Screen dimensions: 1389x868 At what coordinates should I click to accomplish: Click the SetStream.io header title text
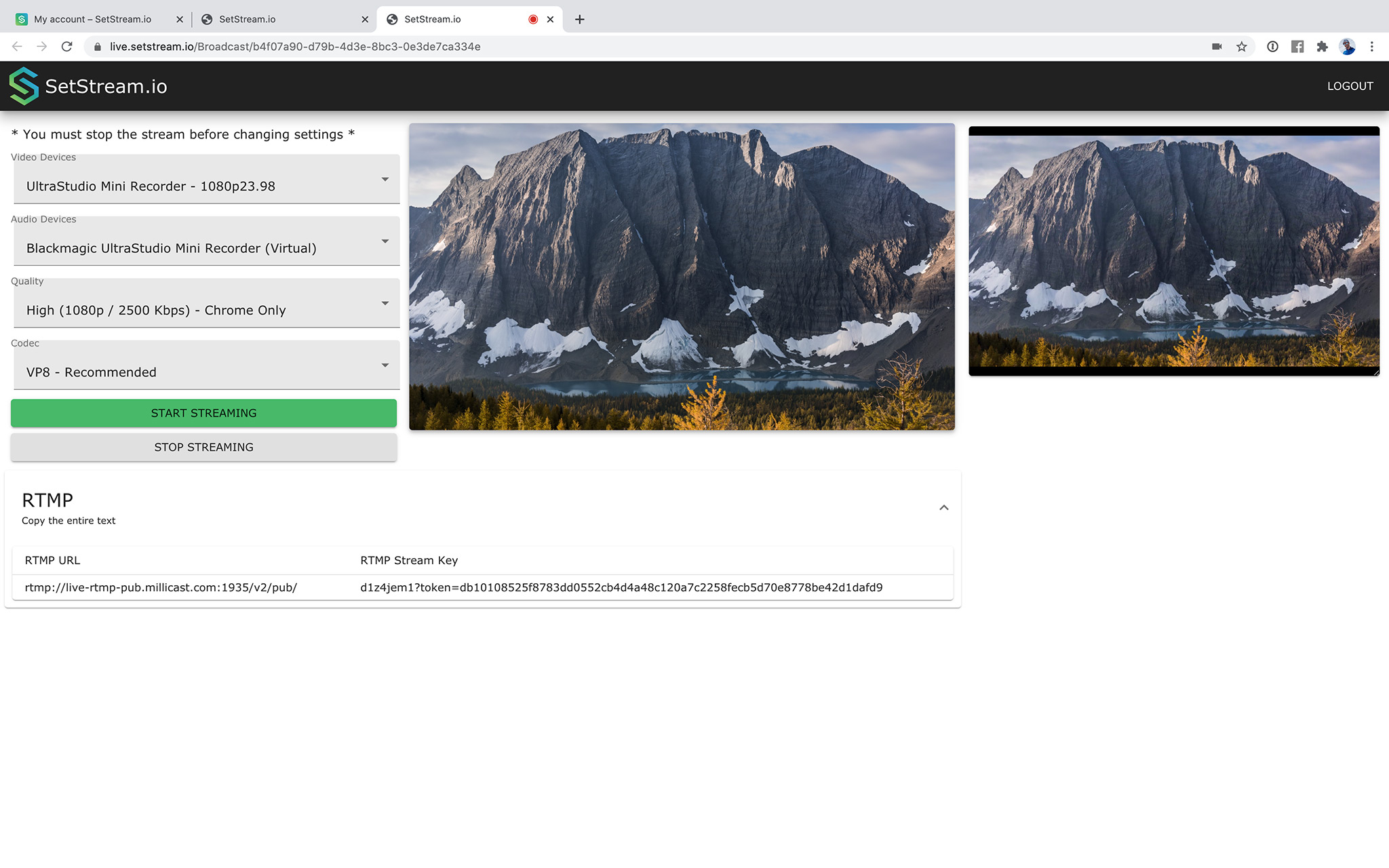click(x=106, y=86)
